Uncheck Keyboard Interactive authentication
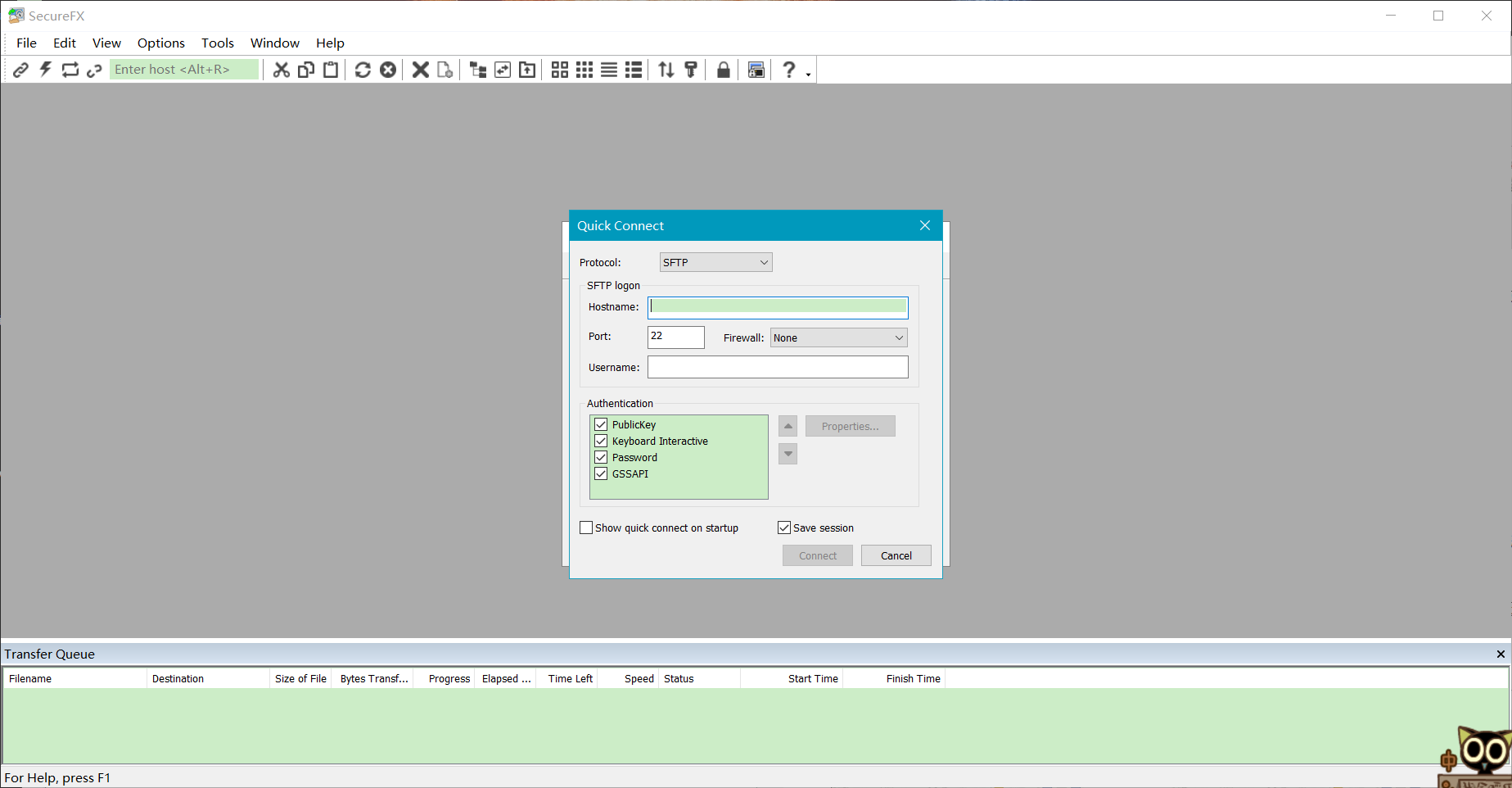Viewport: 1512px width, 788px height. tap(601, 441)
